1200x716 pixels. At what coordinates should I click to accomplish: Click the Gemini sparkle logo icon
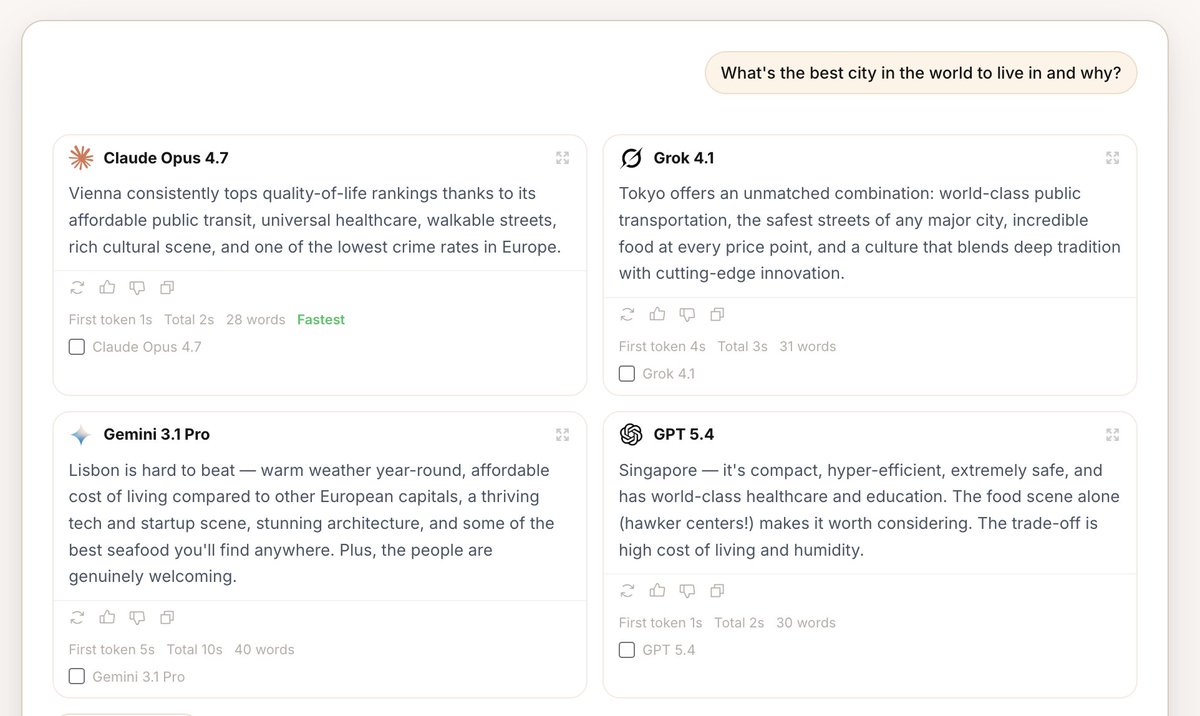(81, 435)
